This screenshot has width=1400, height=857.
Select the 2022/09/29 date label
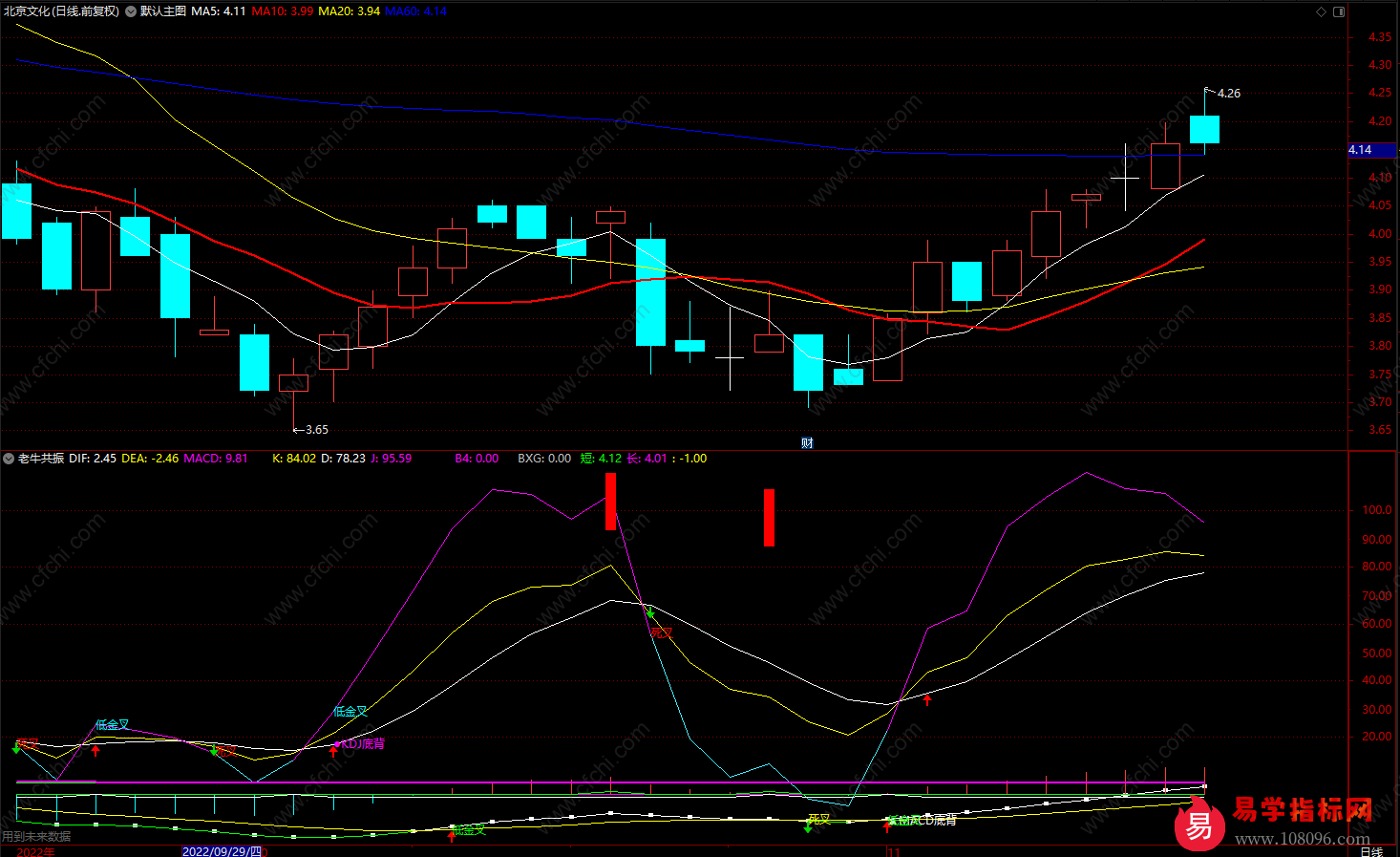pos(223,850)
